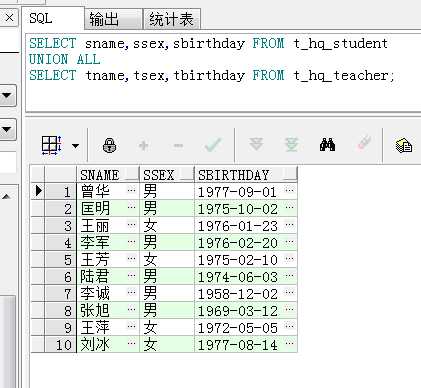The image size is (421, 388).
Task: Click the date 1977-08-14
Action: (x=237, y=345)
